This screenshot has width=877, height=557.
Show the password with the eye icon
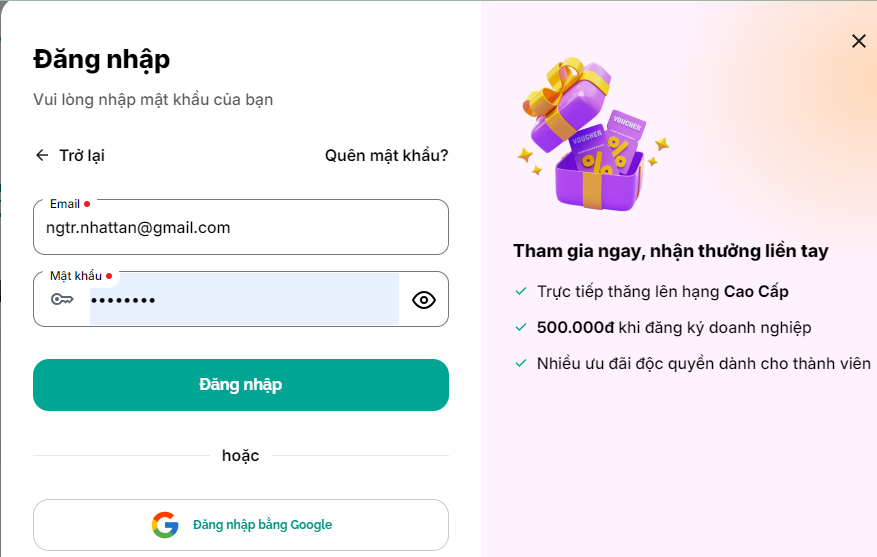(x=423, y=300)
